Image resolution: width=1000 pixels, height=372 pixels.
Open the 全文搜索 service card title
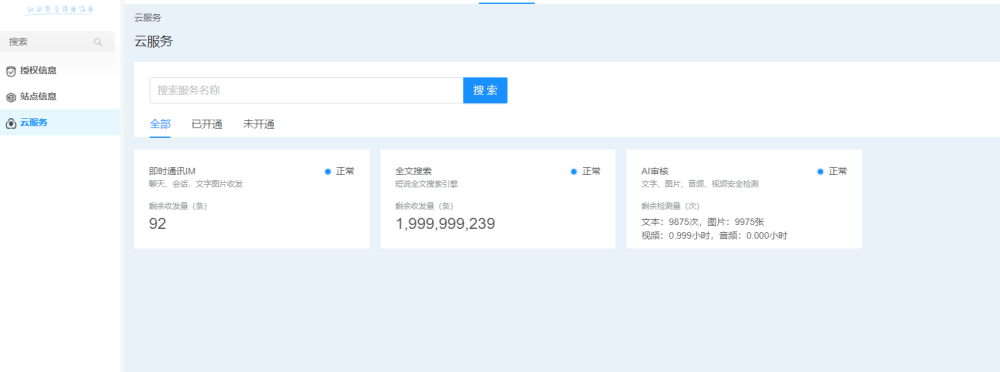(x=413, y=171)
